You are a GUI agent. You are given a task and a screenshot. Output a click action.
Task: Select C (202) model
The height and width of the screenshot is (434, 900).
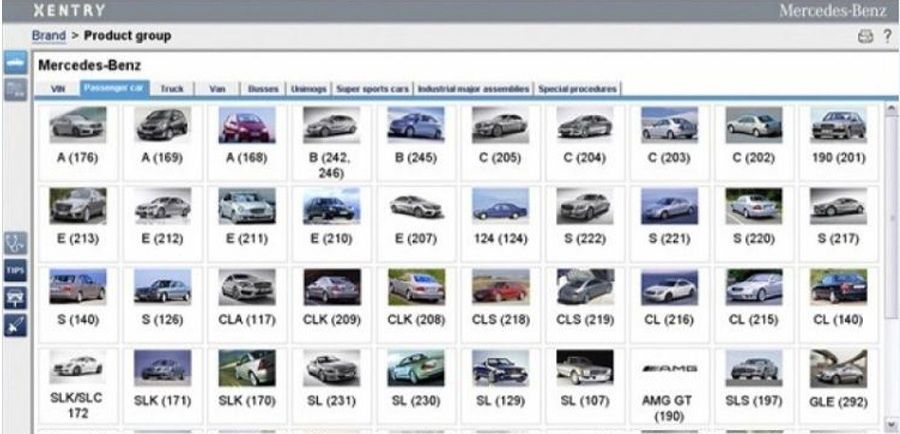pyautogui.click(x=754, y=142)
